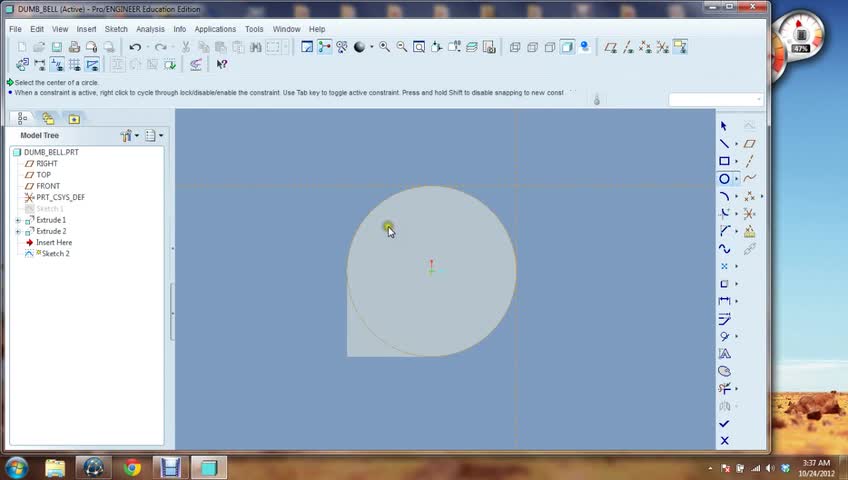This screenshot has width=848, height=480.
Task: Toggle datum planes display
Action: point(611,48)
